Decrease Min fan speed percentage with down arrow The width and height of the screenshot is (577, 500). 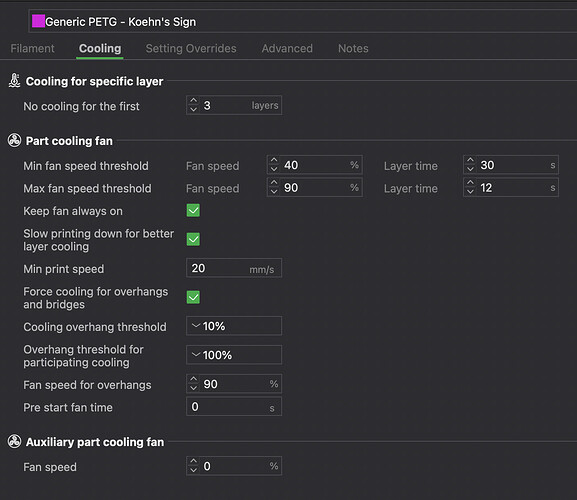pyautogui.click(x=274, y=169)
